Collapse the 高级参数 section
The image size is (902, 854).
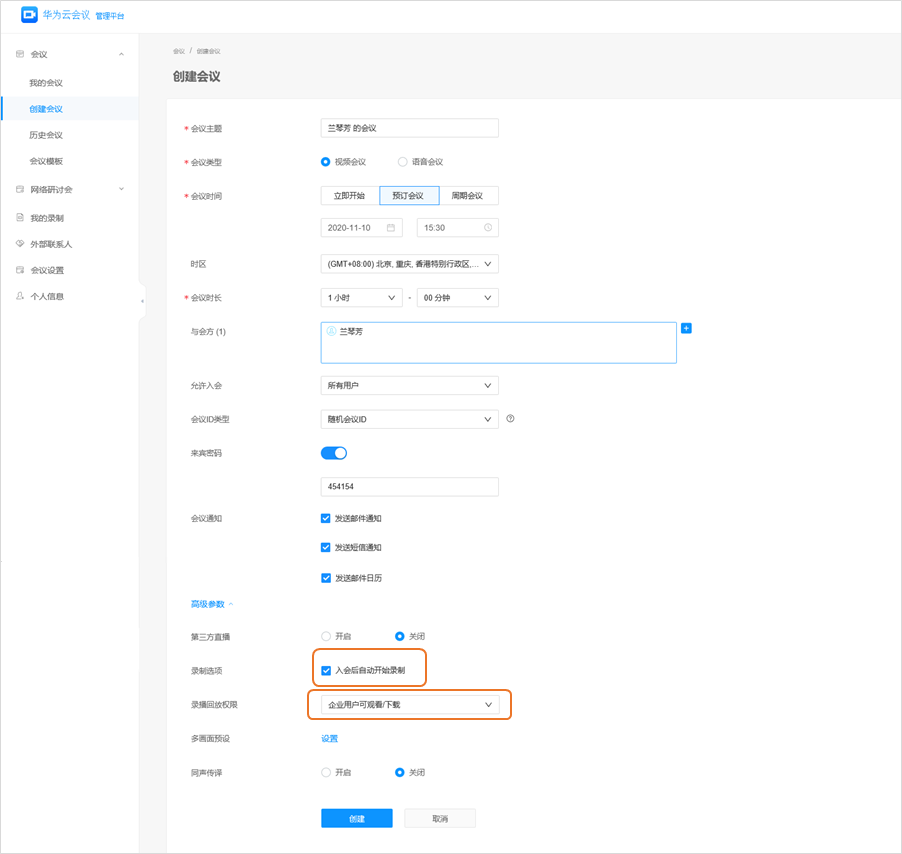click(212, 604)
